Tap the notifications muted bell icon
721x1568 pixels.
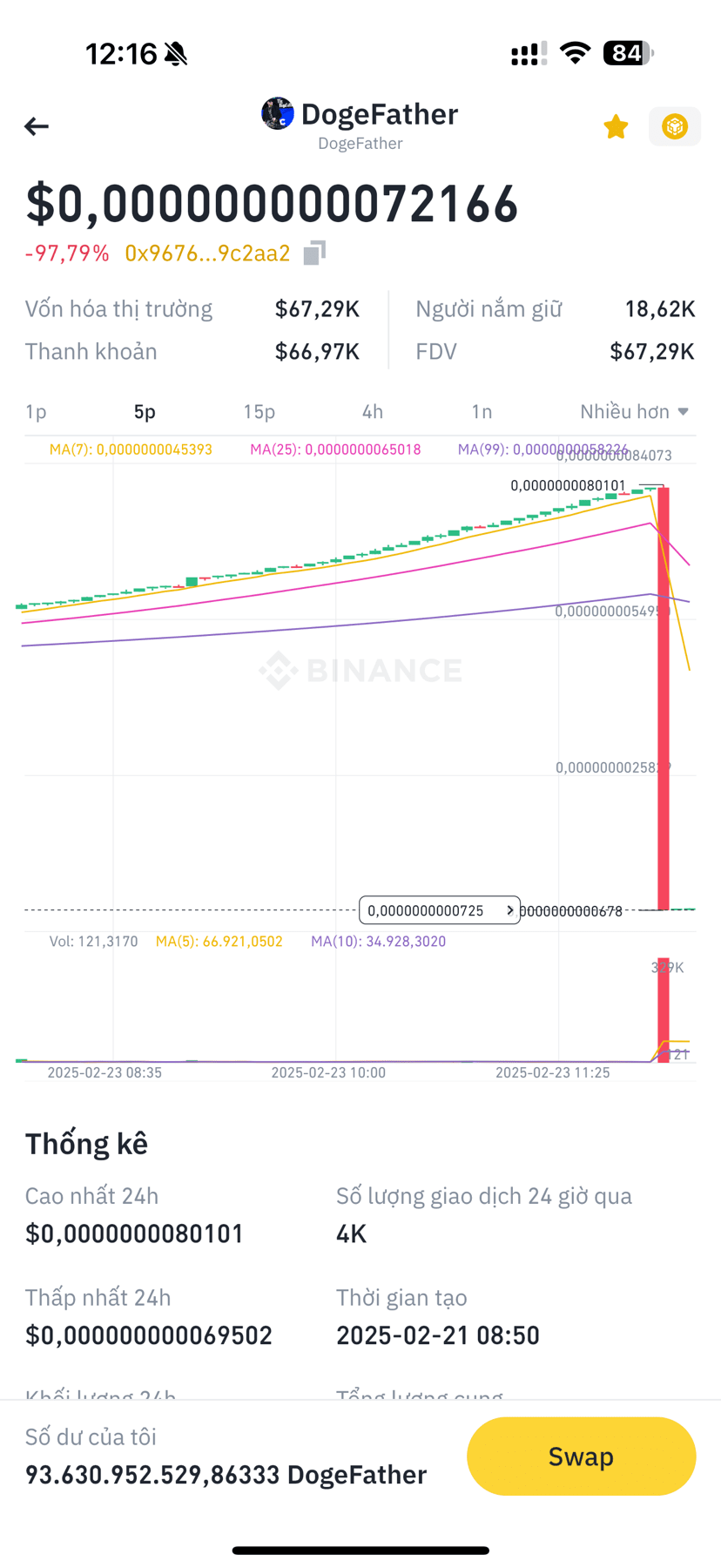(176, 54)
